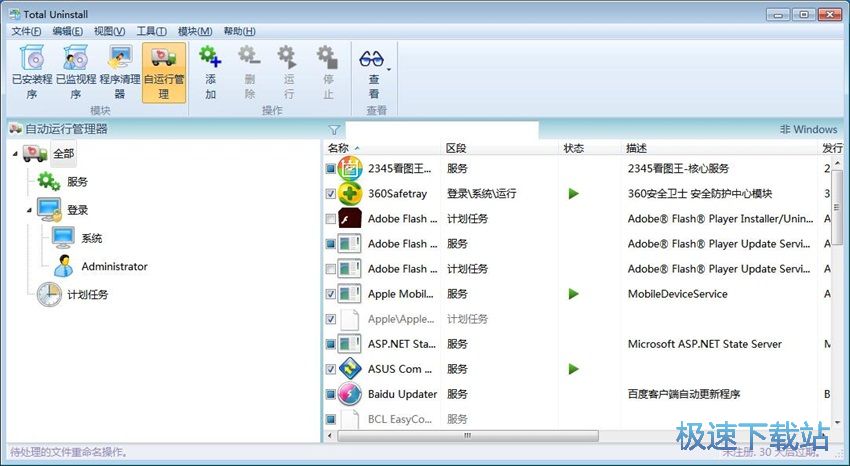Toggle checkbox for 2345看图王 row
This screenshot has height=466, width=850.
(x=331, y=169)
